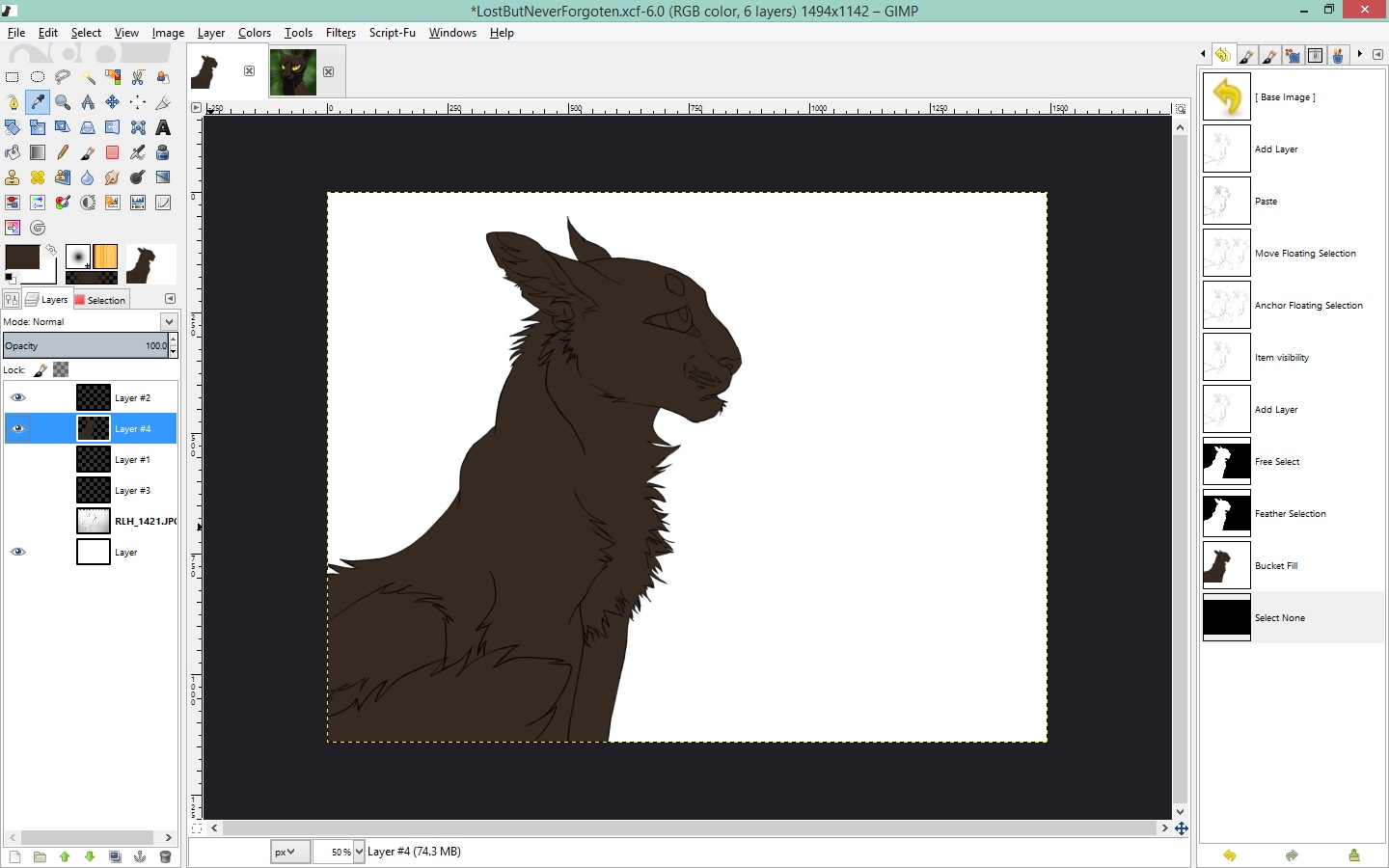Select the Bucket Fill tool
1389x868 pixels.
[x=13, y=152]
